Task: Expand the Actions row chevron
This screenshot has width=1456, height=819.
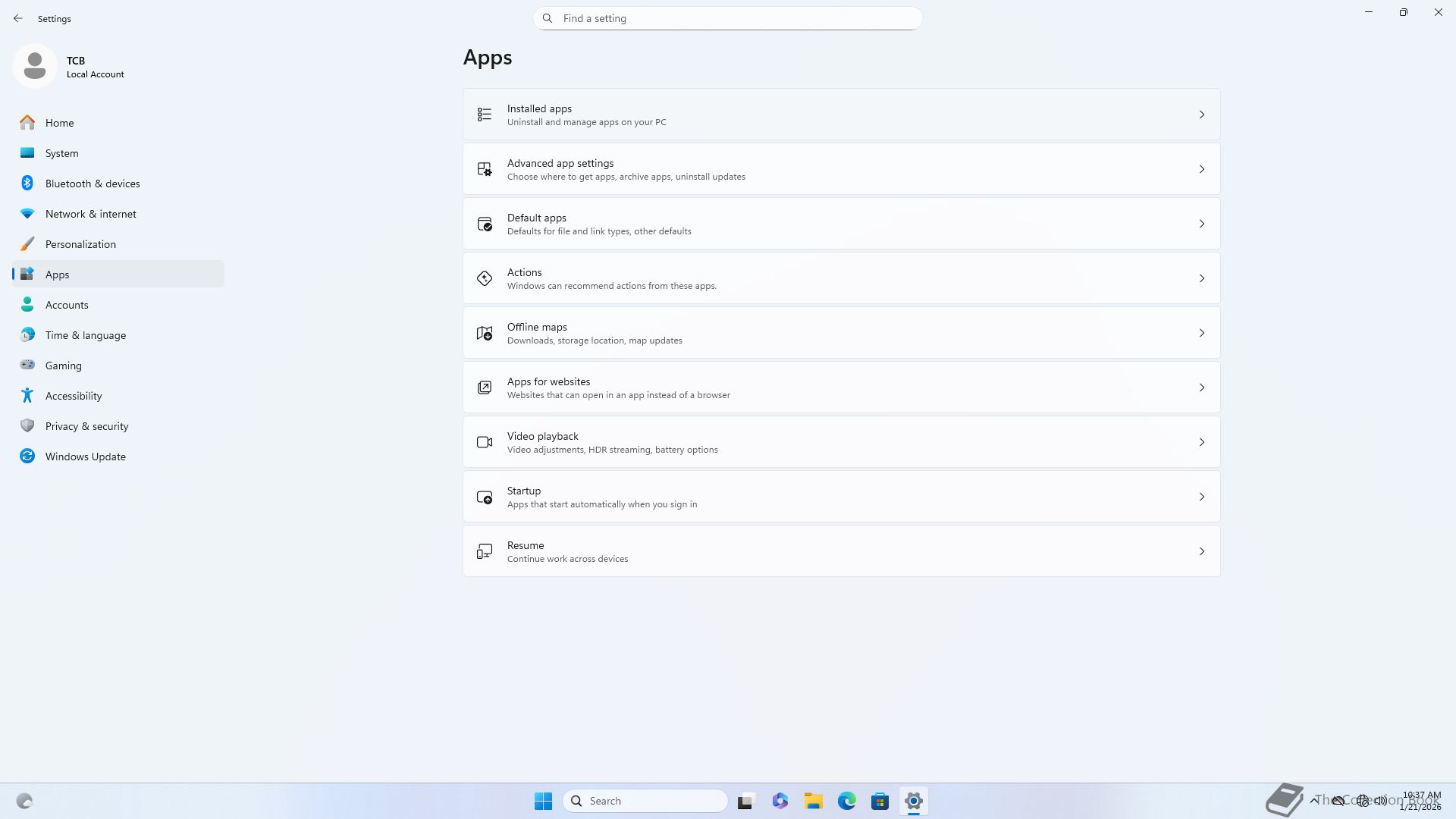Action: 1201,278
